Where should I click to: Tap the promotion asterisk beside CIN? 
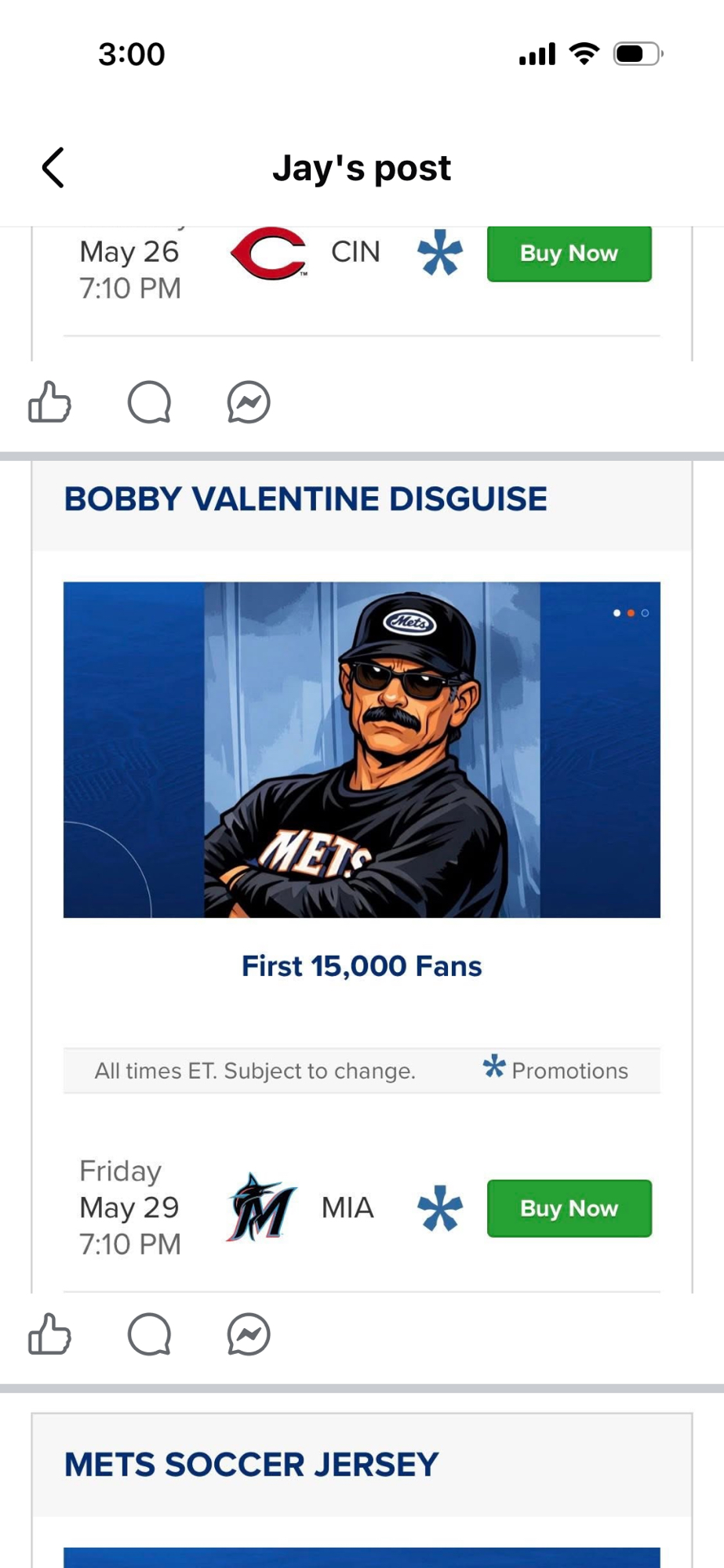tap(440, 254)
